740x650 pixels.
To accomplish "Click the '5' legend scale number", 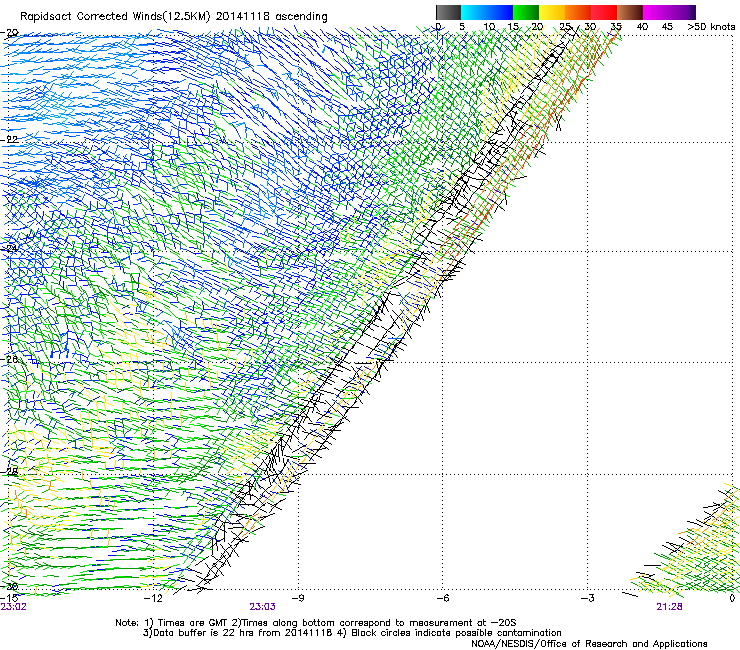I will tap(462, 26).
